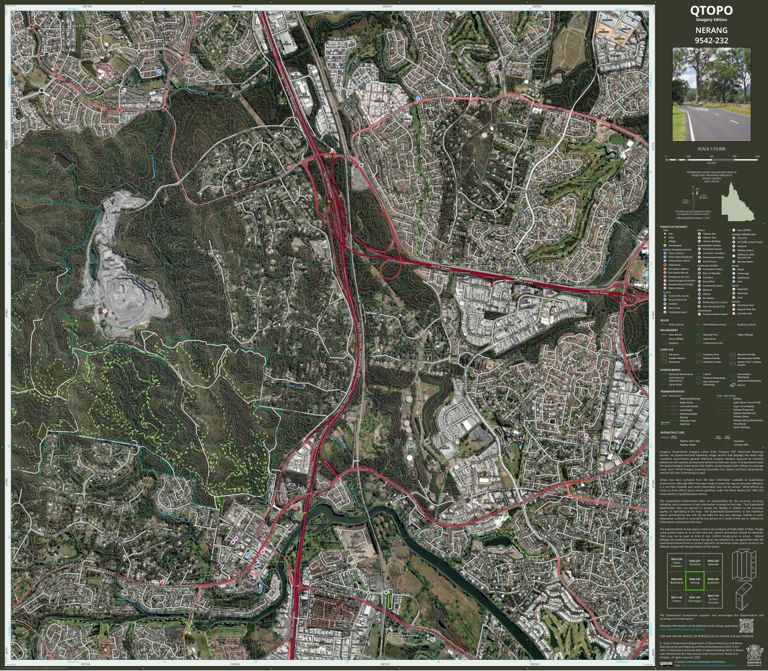
Task: Click the QTOPO title text
Action: 711,10
